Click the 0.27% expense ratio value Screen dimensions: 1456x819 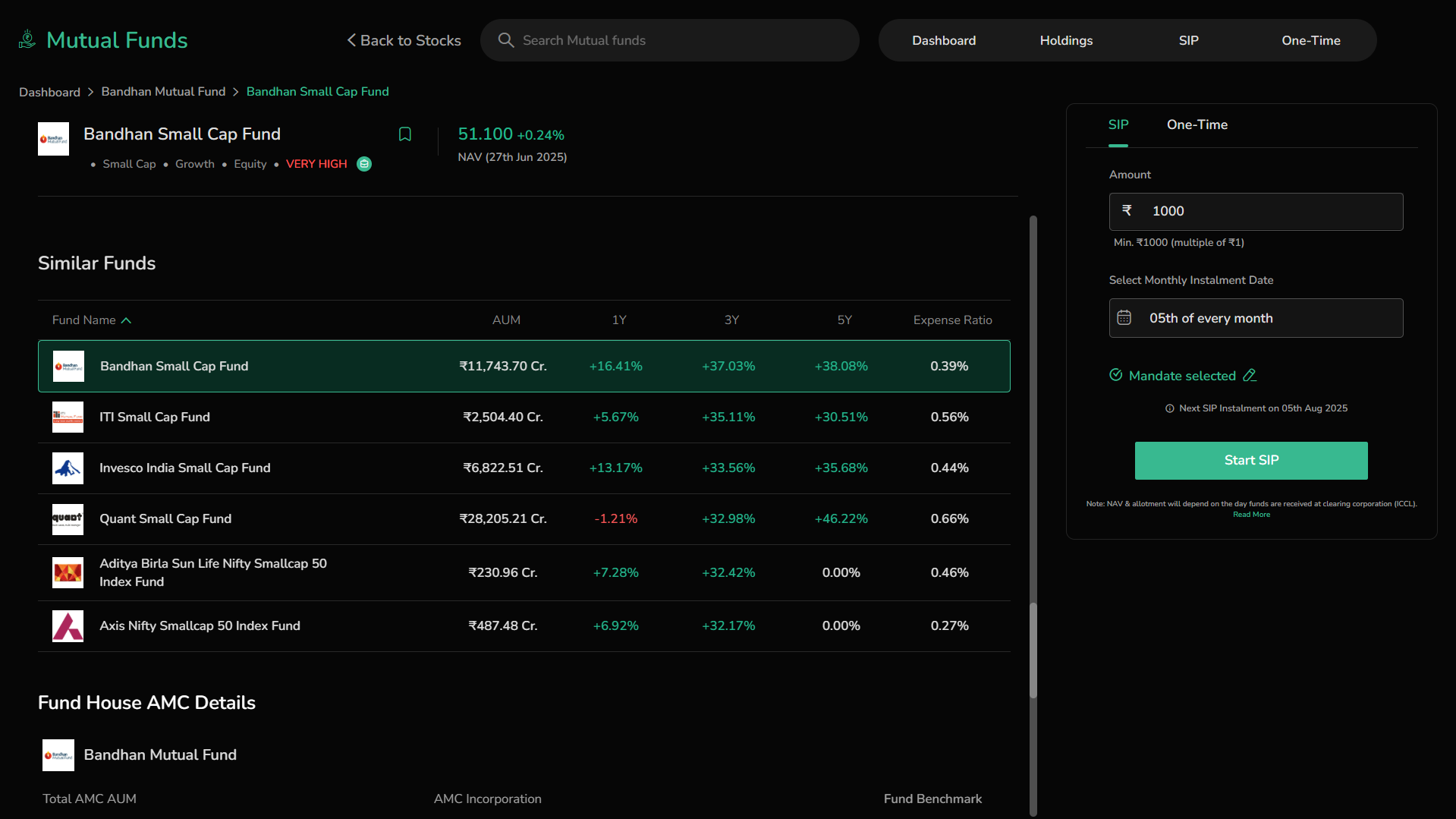pos(949,626)
